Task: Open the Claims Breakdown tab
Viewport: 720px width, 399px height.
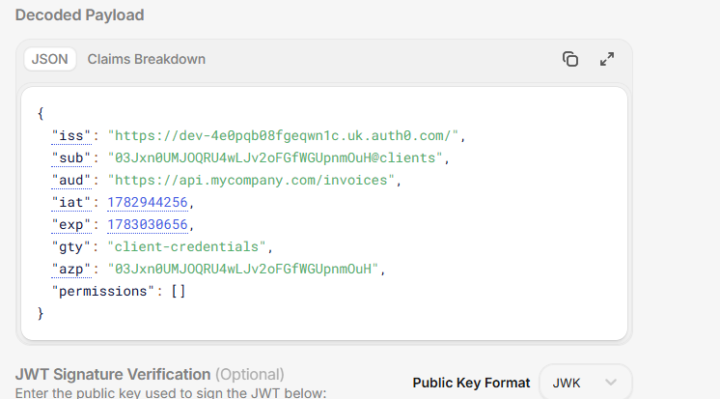Action: pyautogui.click(x=146, y=59)
